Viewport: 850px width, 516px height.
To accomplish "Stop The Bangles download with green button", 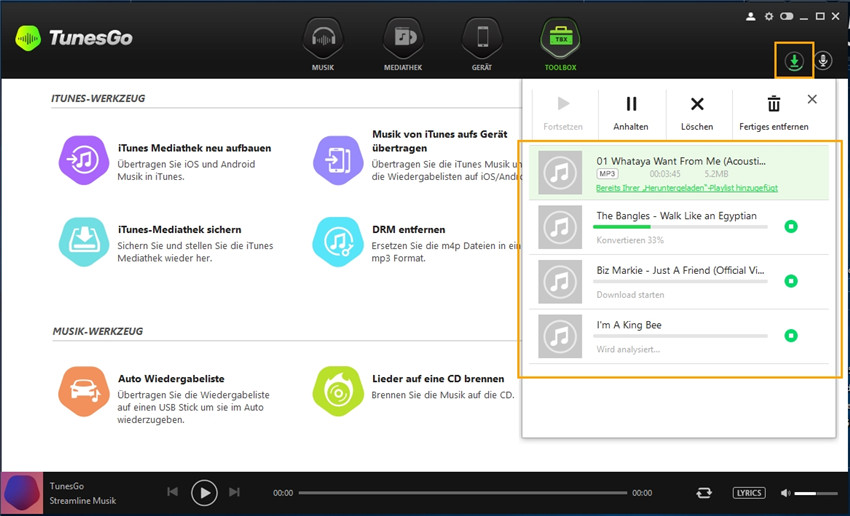I will point(790,227).
